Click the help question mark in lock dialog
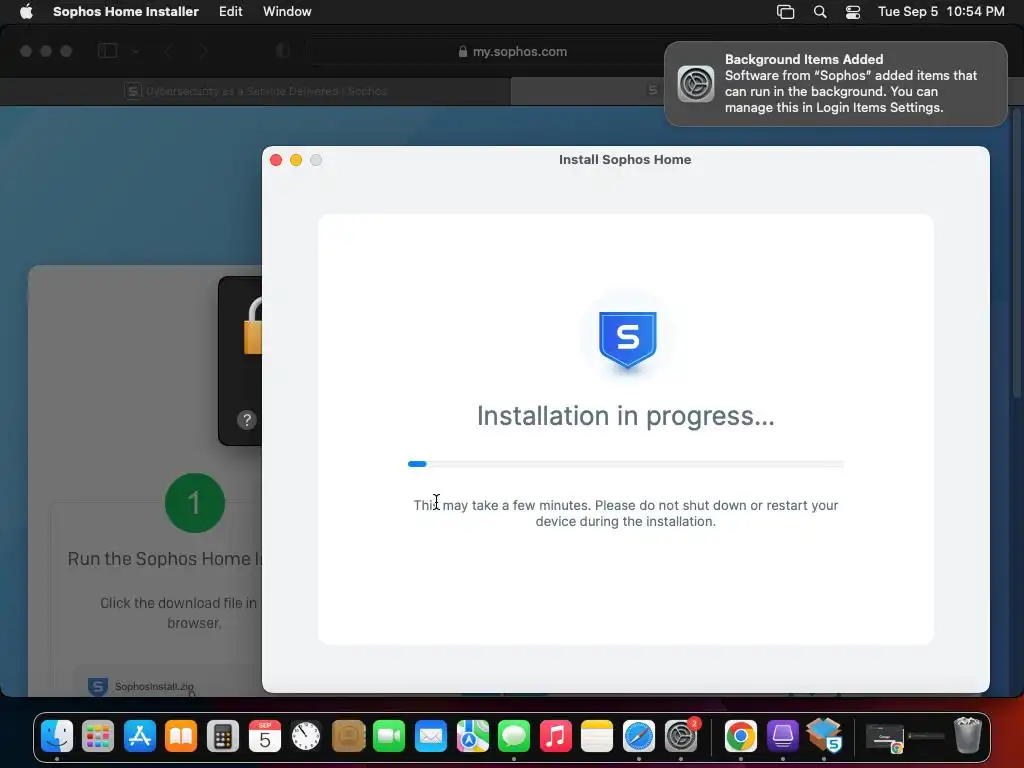The height and width of the screenshot is (768, 1024). pyautogui.click(x=246, y=420)
